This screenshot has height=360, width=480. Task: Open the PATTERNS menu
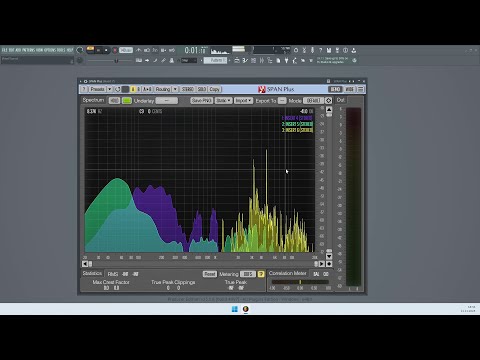[29, 50]
